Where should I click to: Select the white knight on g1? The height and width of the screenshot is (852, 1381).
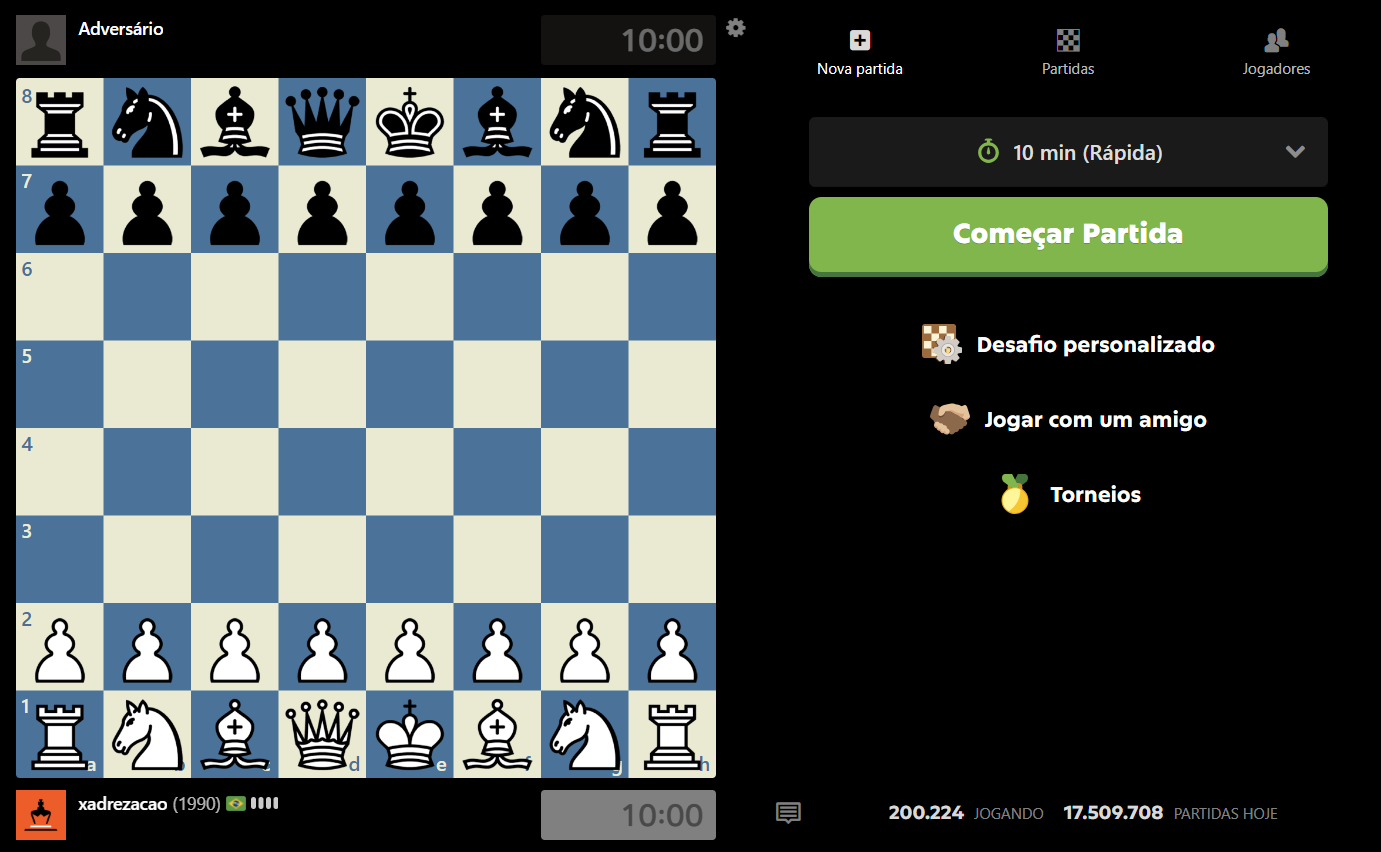[x=584, y=734]
